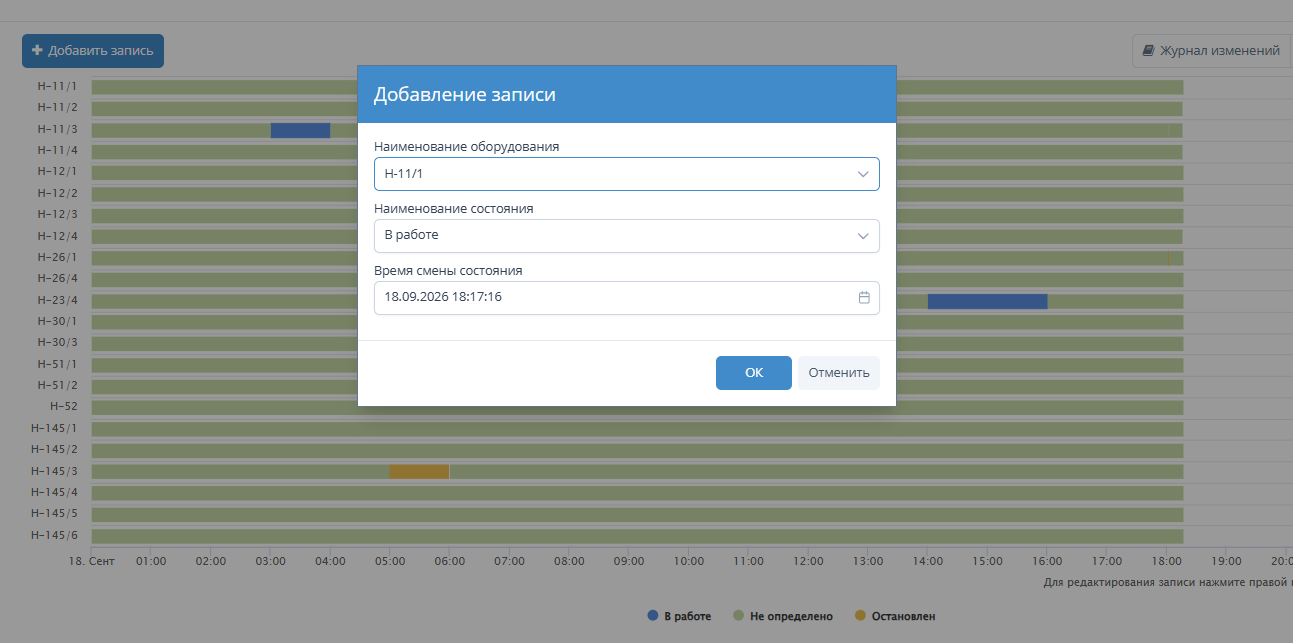Image resolution: width=1293 pixels, height=643 pixels.
Task: Click the book icon on Журнал изменений
Action: click(x=1148, y=50)
